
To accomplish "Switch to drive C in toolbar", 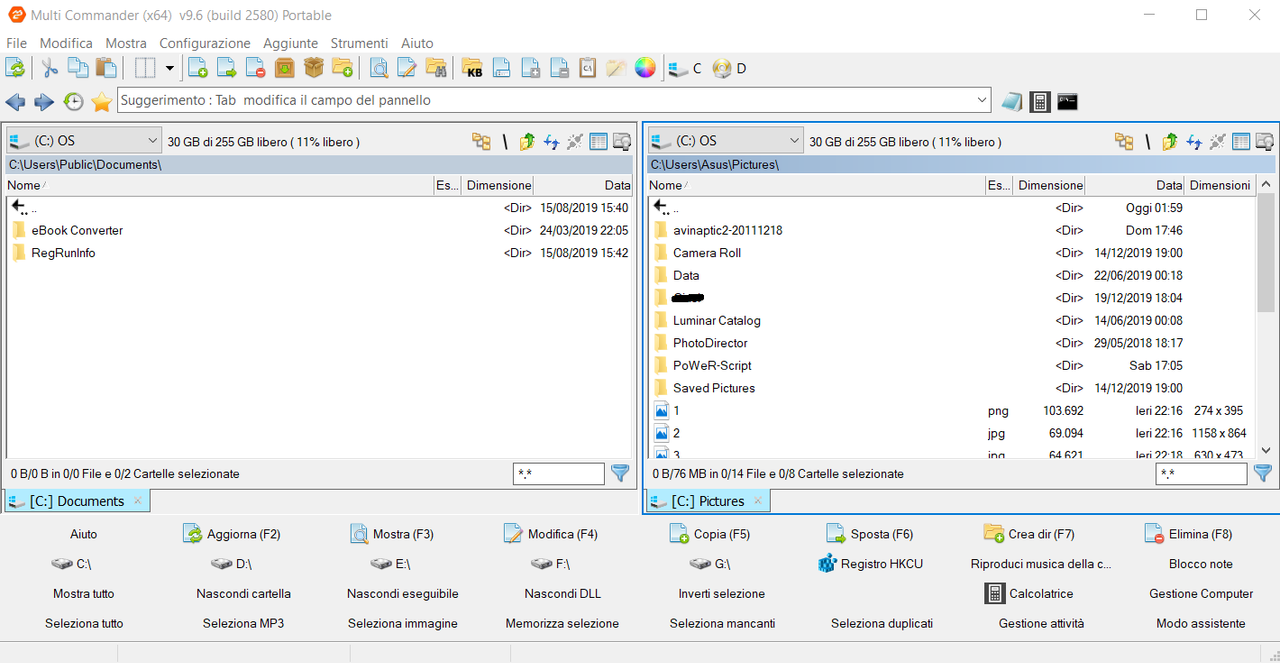I will point(686,68).
